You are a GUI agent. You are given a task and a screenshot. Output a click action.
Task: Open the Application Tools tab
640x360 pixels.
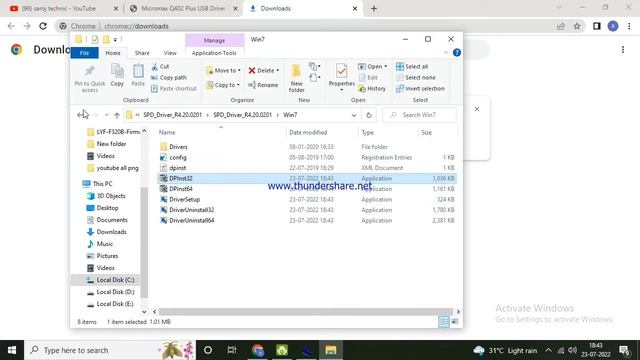[214, 53]
